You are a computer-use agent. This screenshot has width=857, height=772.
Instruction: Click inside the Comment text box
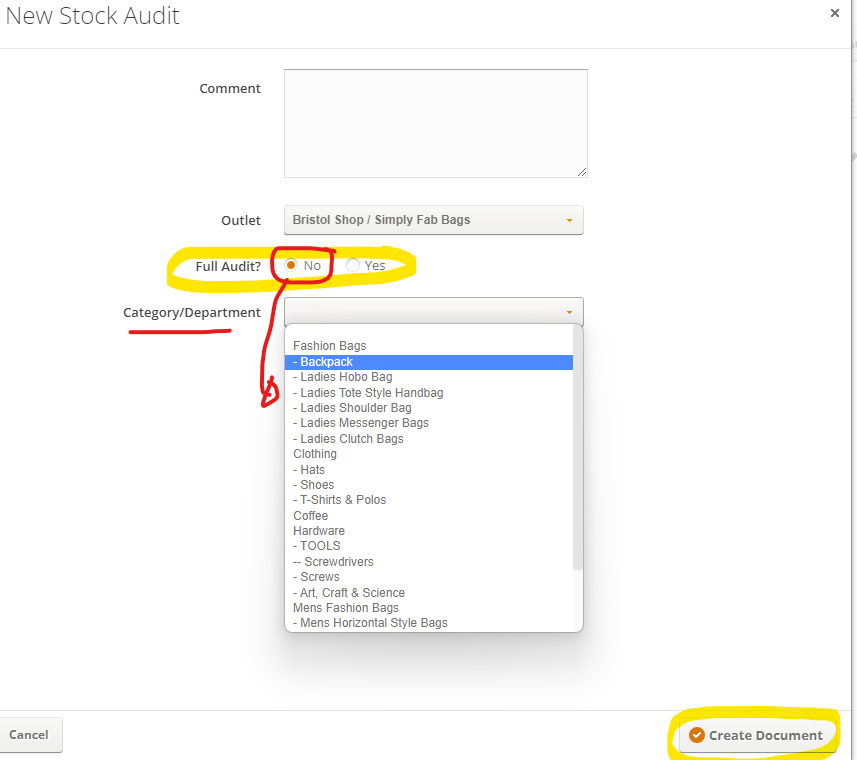coord(436,123)
